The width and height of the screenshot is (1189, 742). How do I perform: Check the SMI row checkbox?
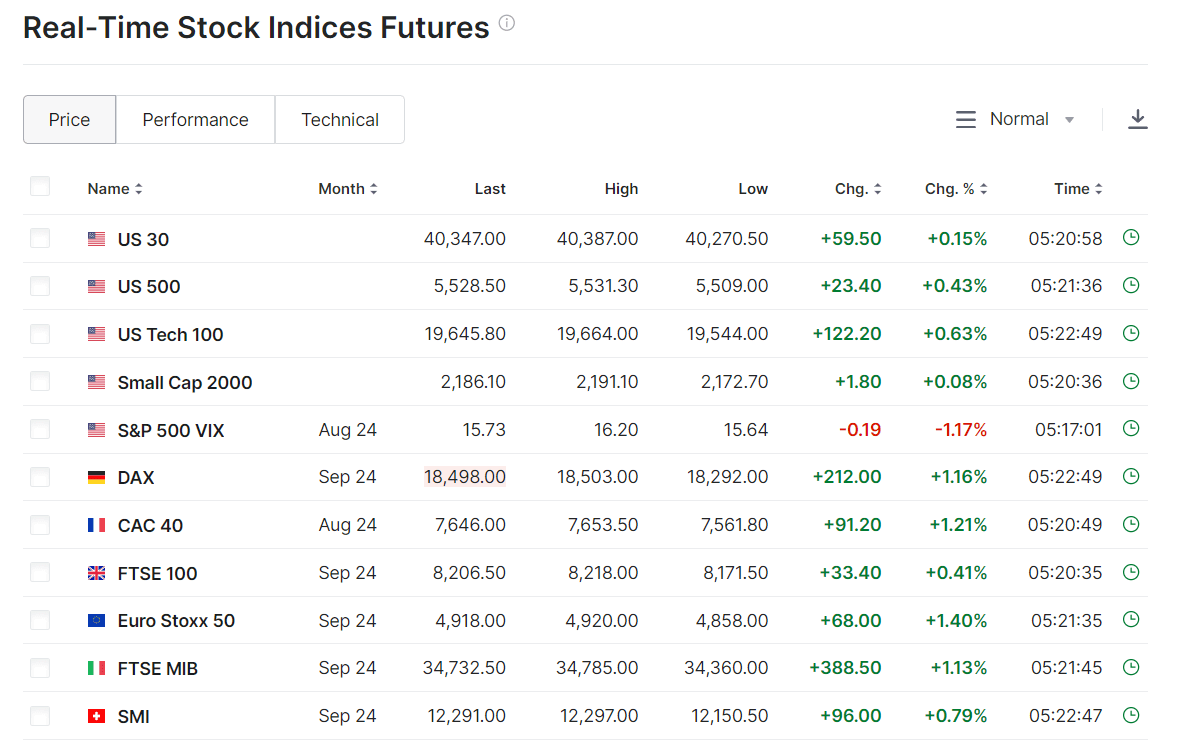point(40,715)
